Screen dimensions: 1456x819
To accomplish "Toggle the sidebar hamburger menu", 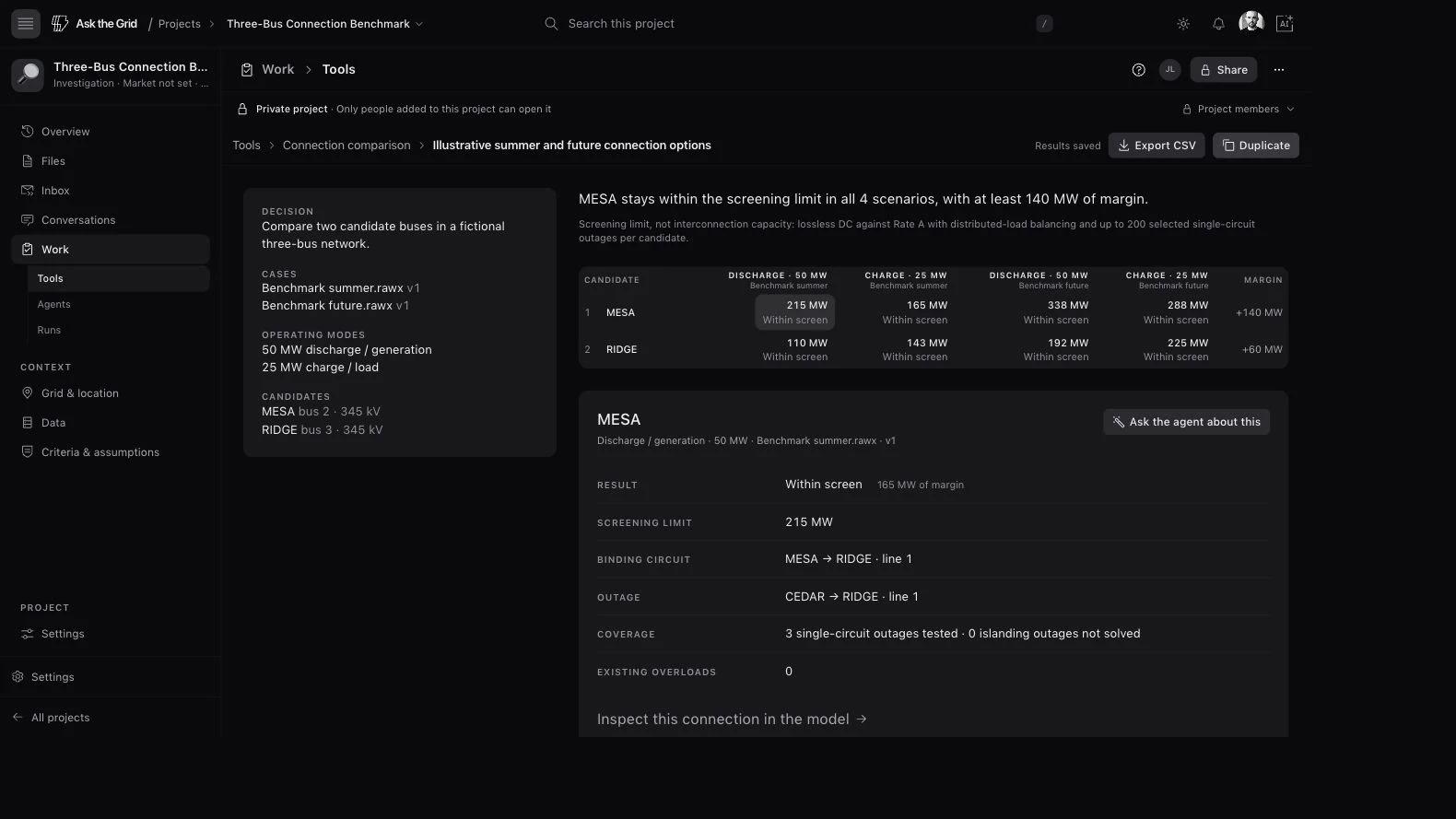I will [26, 24].
